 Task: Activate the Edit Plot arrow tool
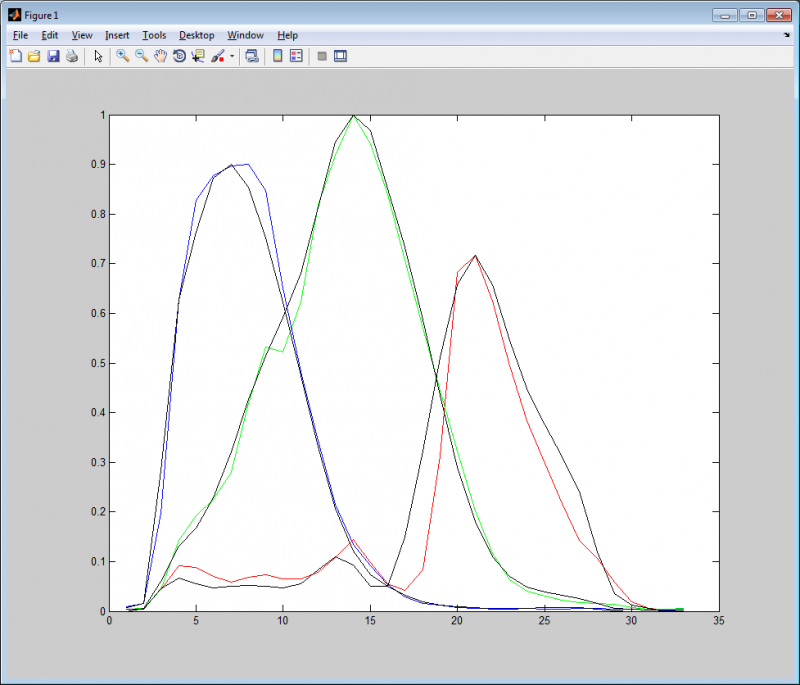click(98, 56)
